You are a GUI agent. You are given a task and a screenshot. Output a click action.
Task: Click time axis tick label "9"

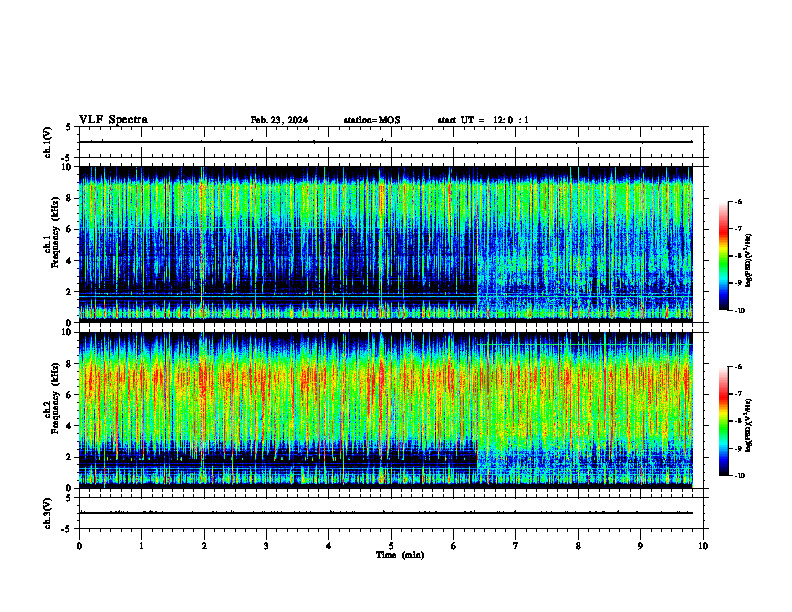(x=640, y=546)
